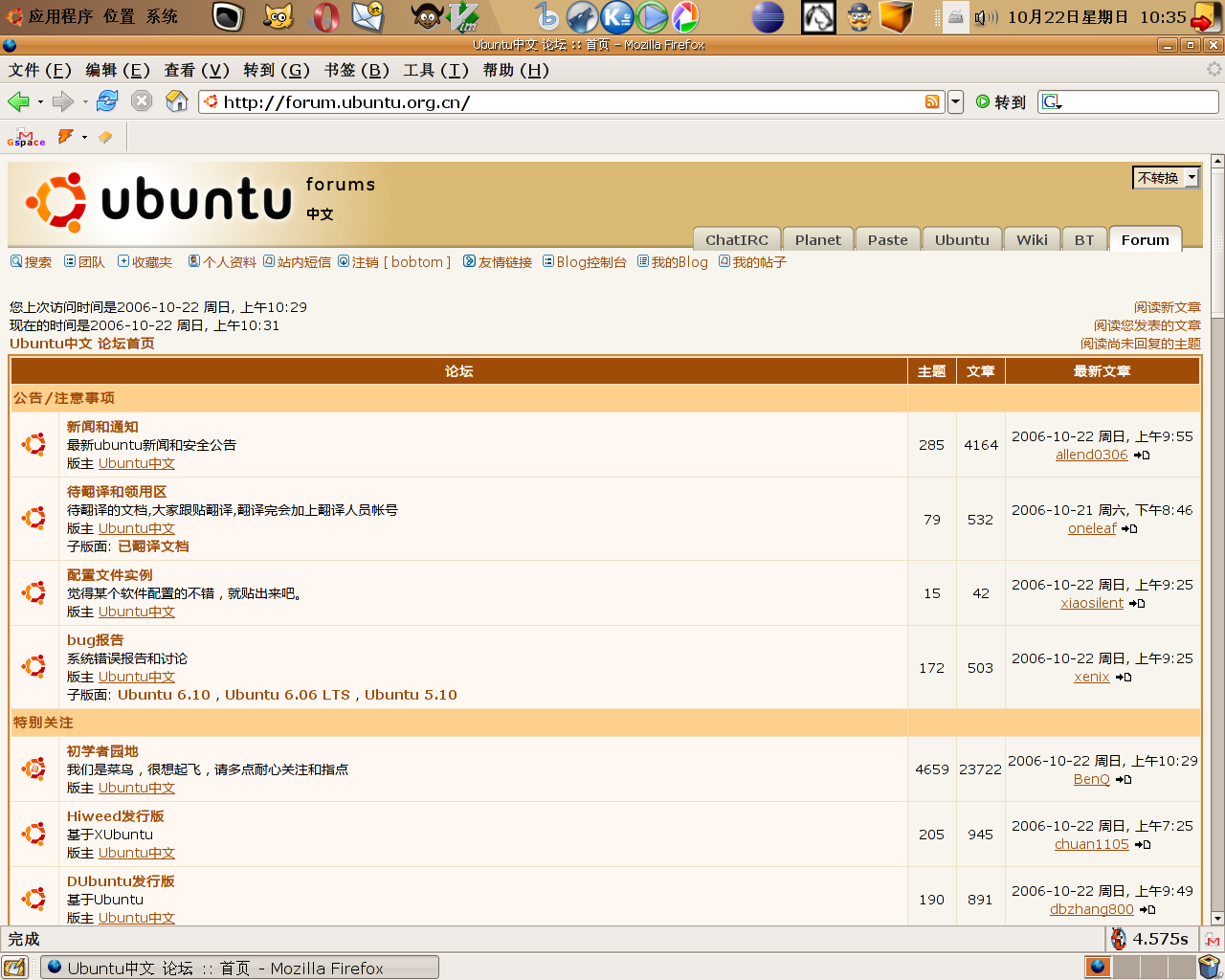Open the Gspace toolbar button

[x=26, y=138]
